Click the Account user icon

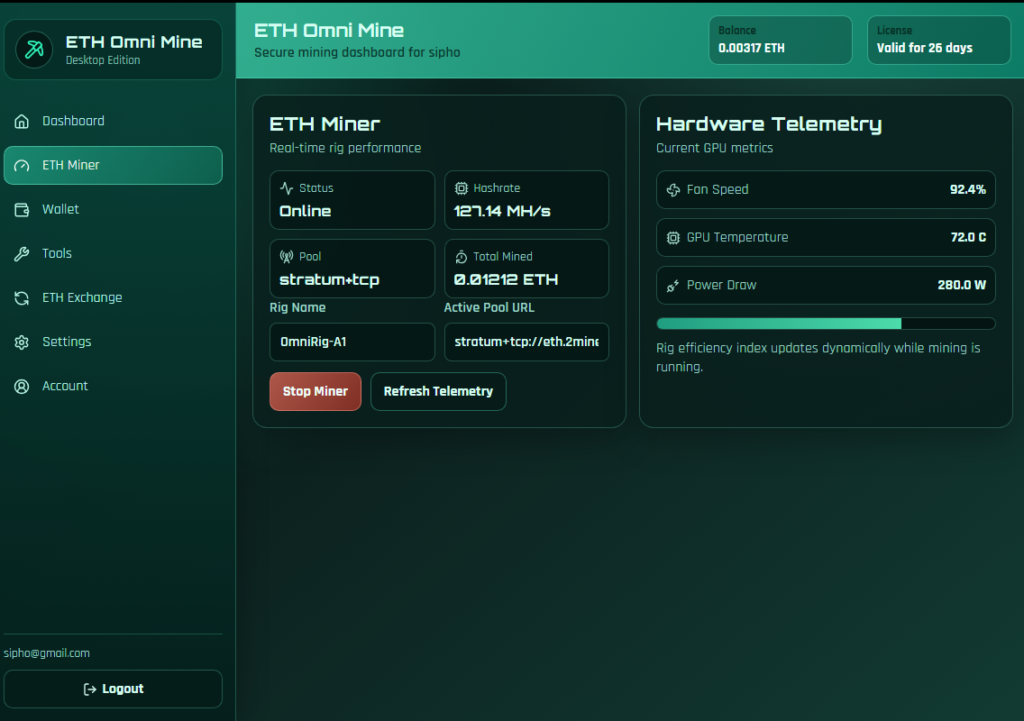click(22, 386)
